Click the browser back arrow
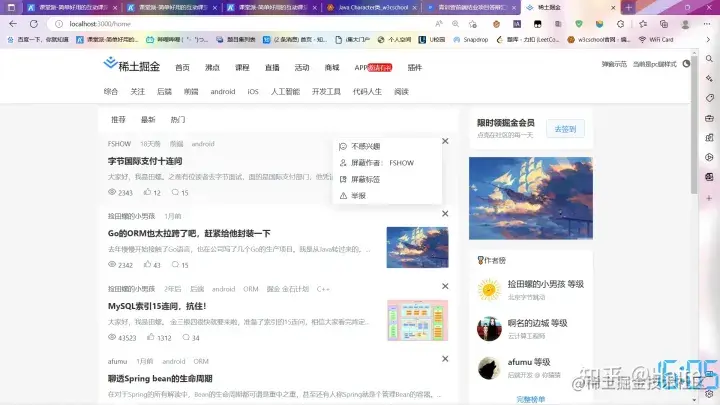The height and width of the screenshot is (405, 720). point(13,24)
